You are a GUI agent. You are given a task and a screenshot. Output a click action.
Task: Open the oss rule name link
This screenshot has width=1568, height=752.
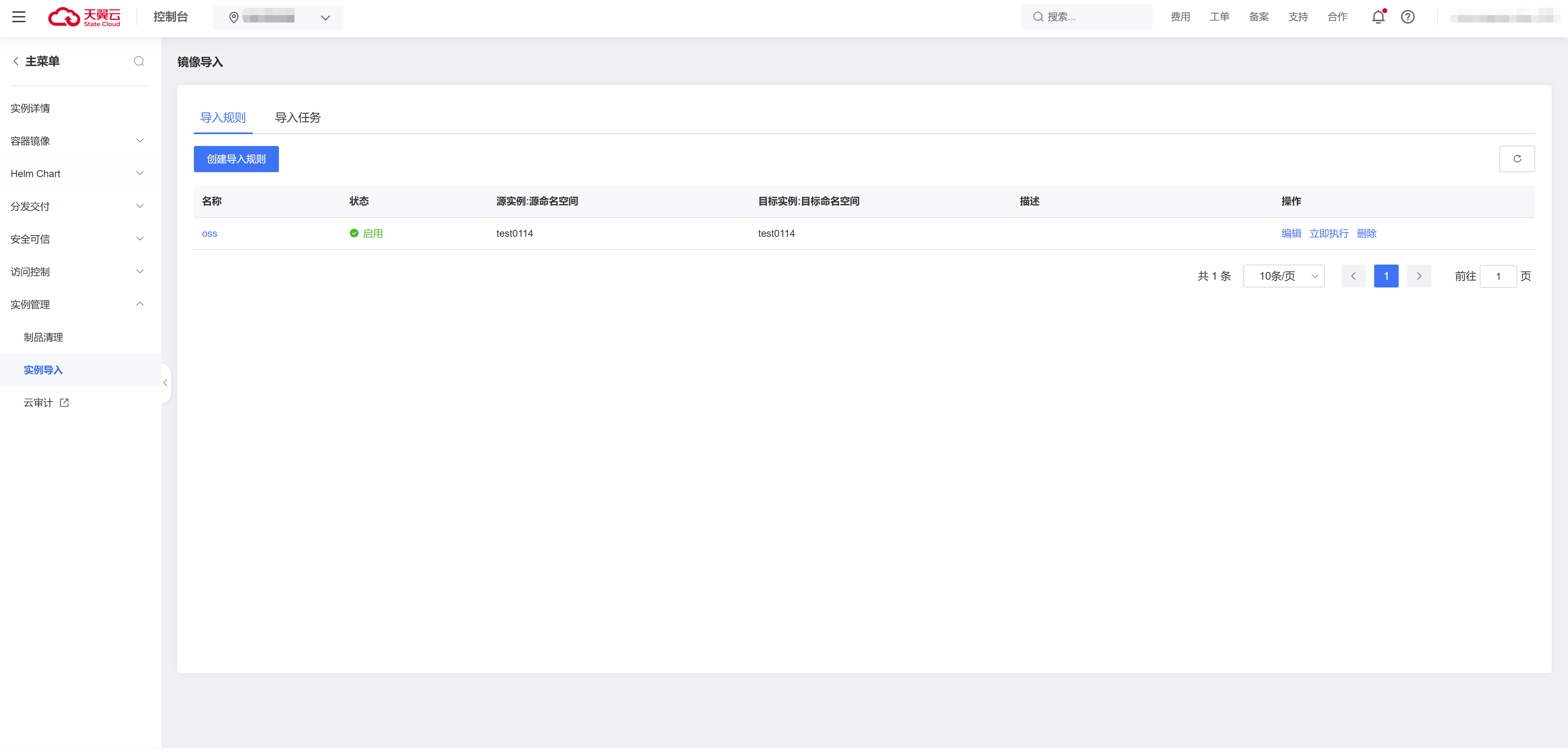[209, 233]
